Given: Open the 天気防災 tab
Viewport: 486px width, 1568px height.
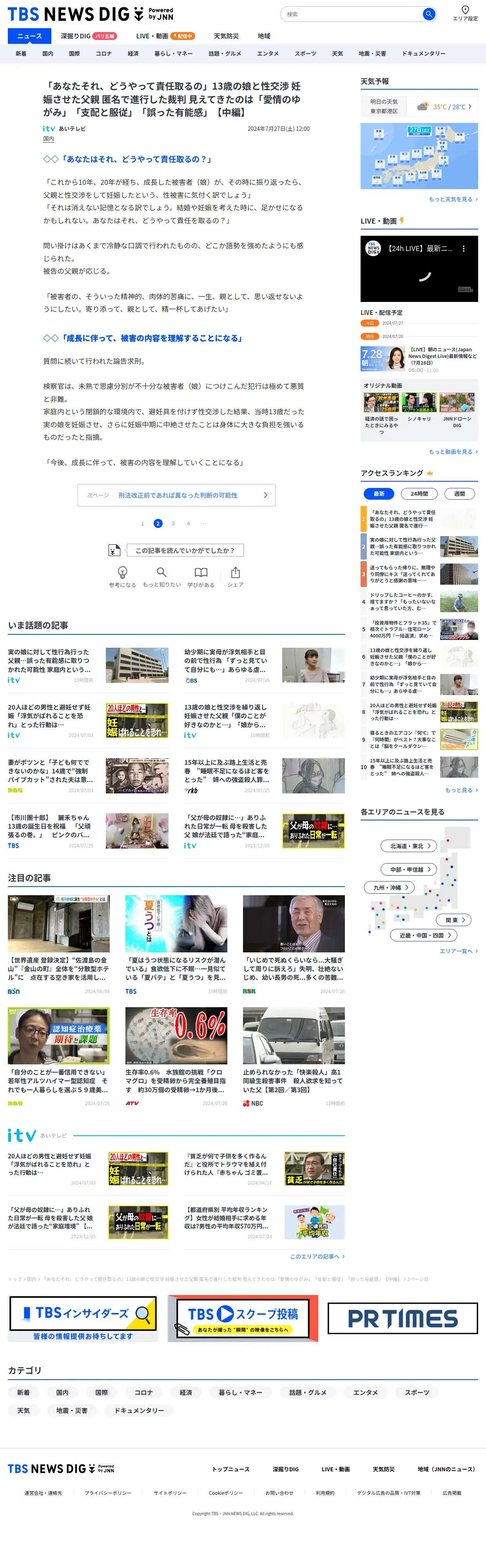Looking at the screenshot, I should [x=226, y=36].
